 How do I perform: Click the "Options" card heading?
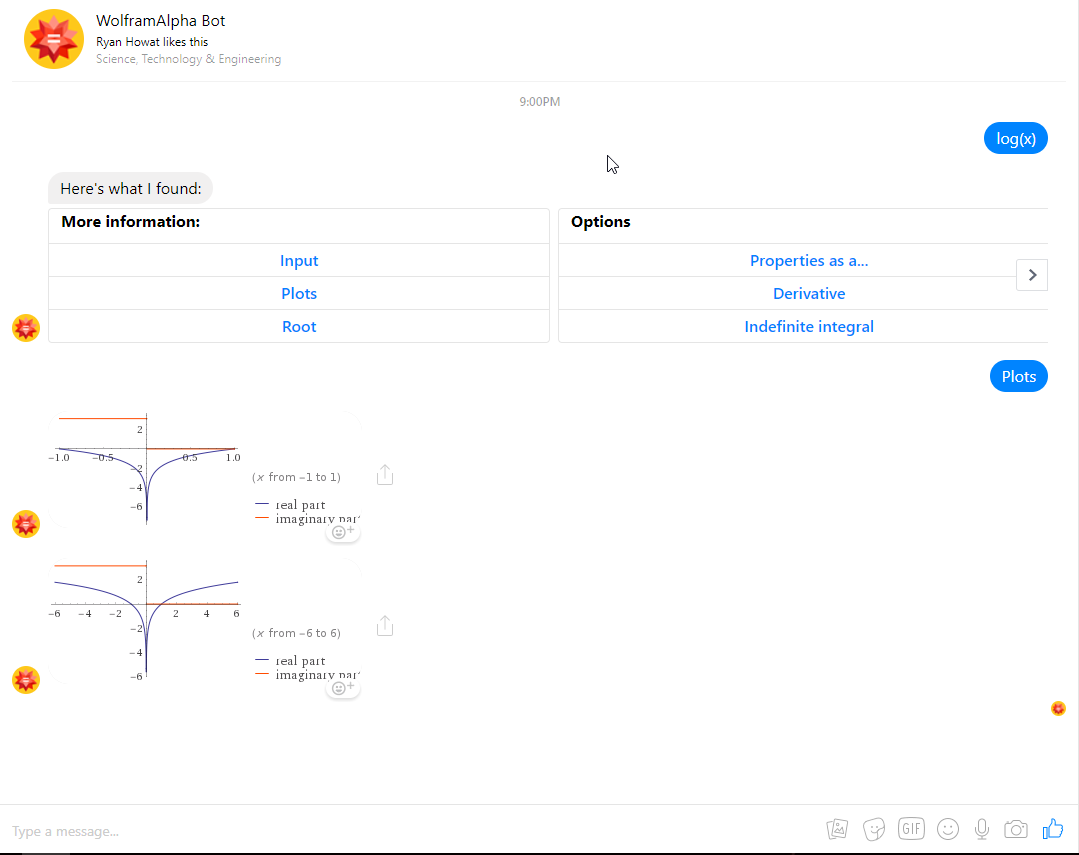pyautogui.click(x=601, y=222)
